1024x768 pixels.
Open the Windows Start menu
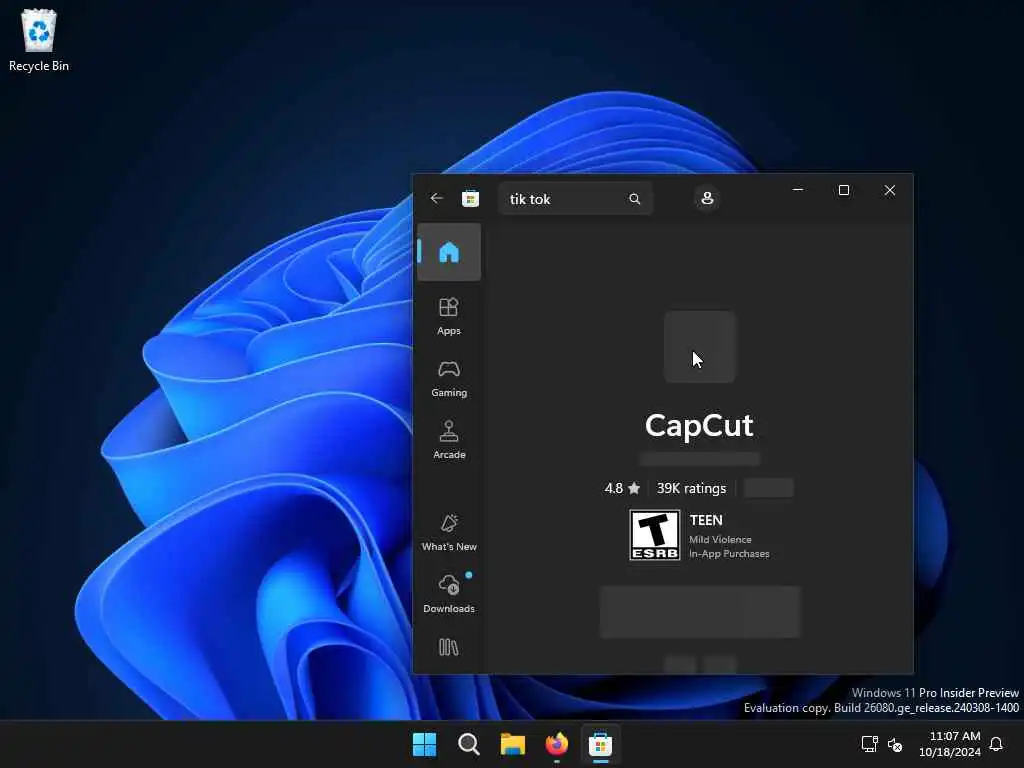[x=424, y=744]
